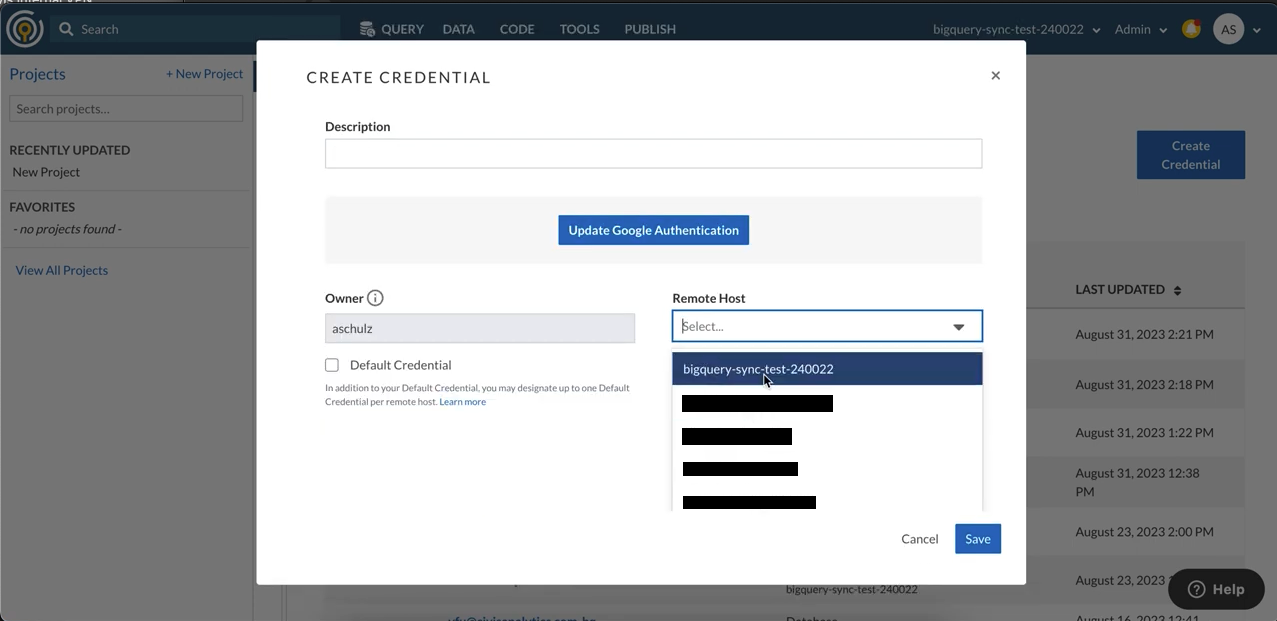Click the Search projects field
The height and width of the screenshot is (621, 1277).
point(126,109)
